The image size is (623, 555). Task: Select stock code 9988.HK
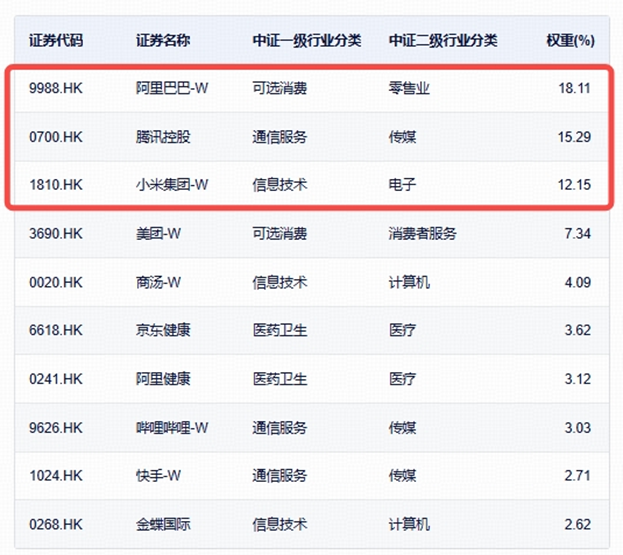click(x=56, y=88)
